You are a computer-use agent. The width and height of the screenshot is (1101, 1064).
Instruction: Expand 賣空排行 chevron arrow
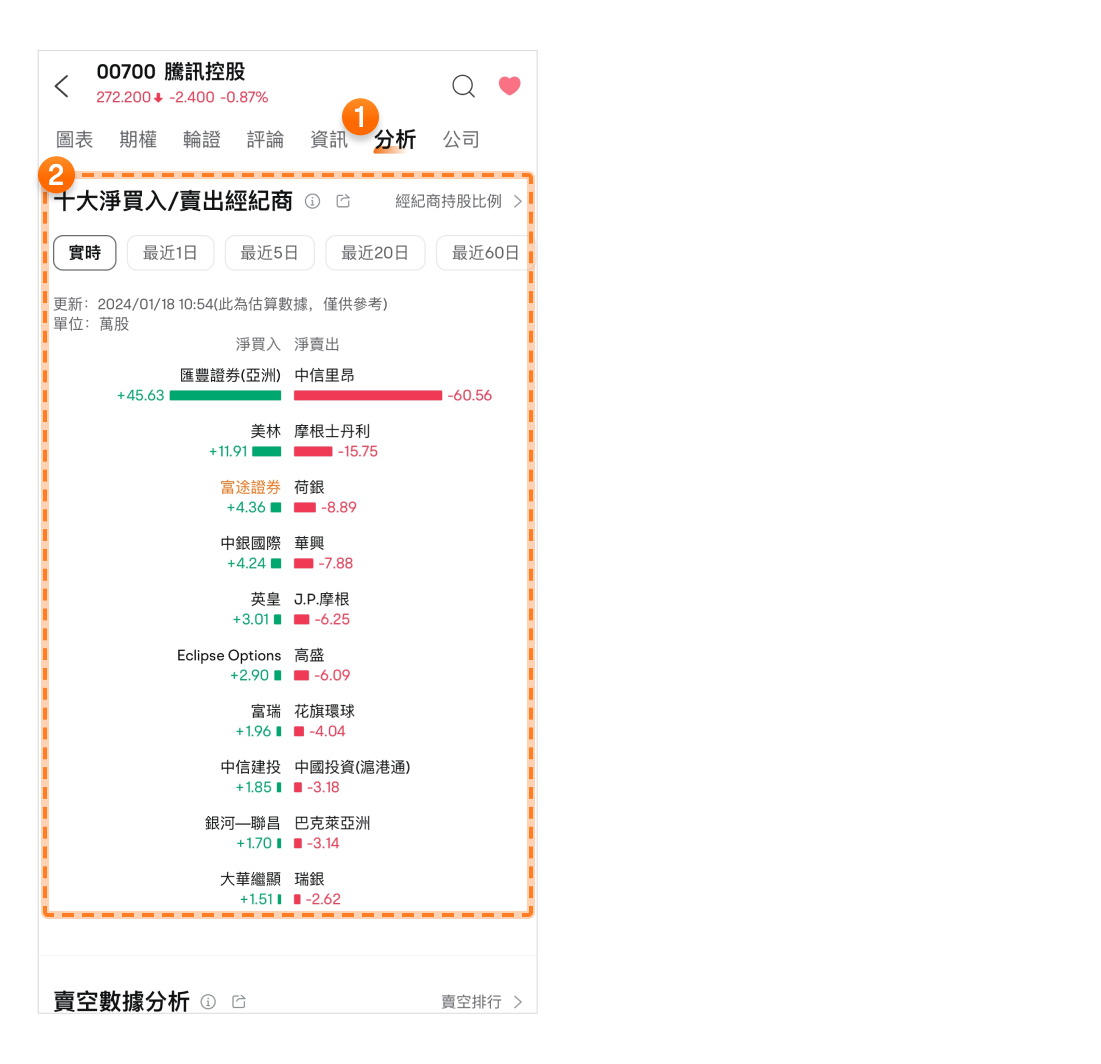[x=517, y=1001]
